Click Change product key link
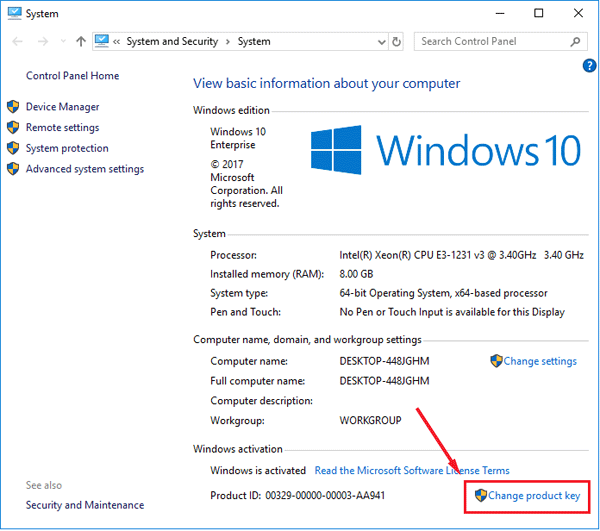The width and height of the screenshot is (600, 531). point(534,496)
